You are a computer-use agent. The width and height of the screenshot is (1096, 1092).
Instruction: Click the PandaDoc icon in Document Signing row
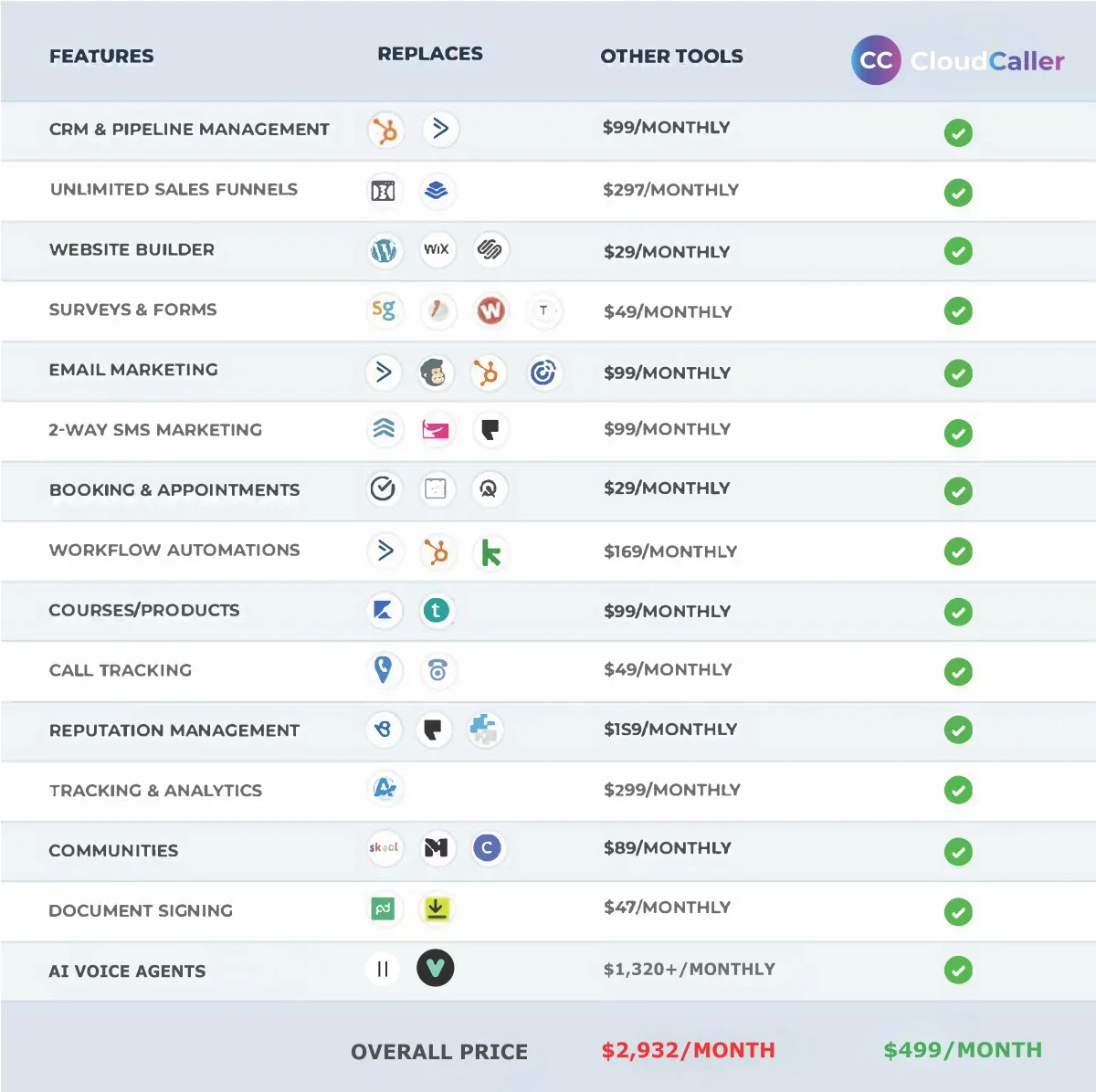[384, 908]
